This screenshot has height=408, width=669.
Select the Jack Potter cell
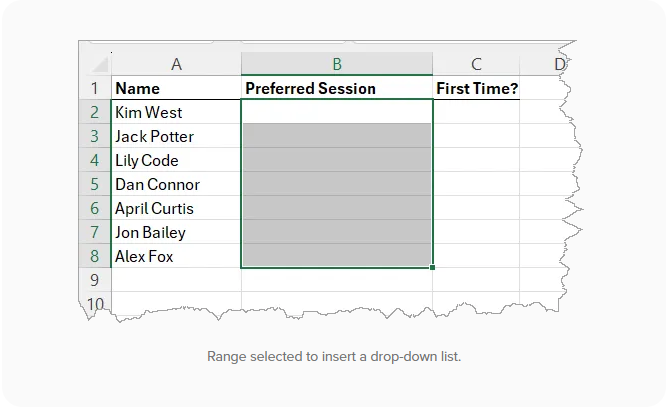pos(176,137)
